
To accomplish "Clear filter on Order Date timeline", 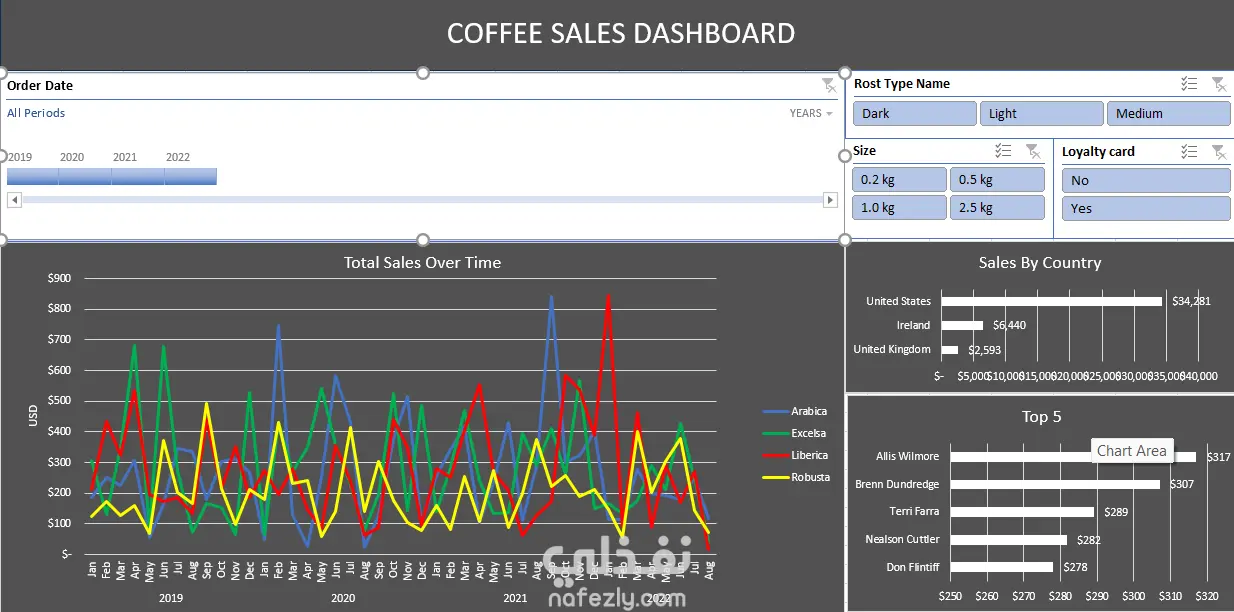I will pyautogui.click(x=828, y=85).
